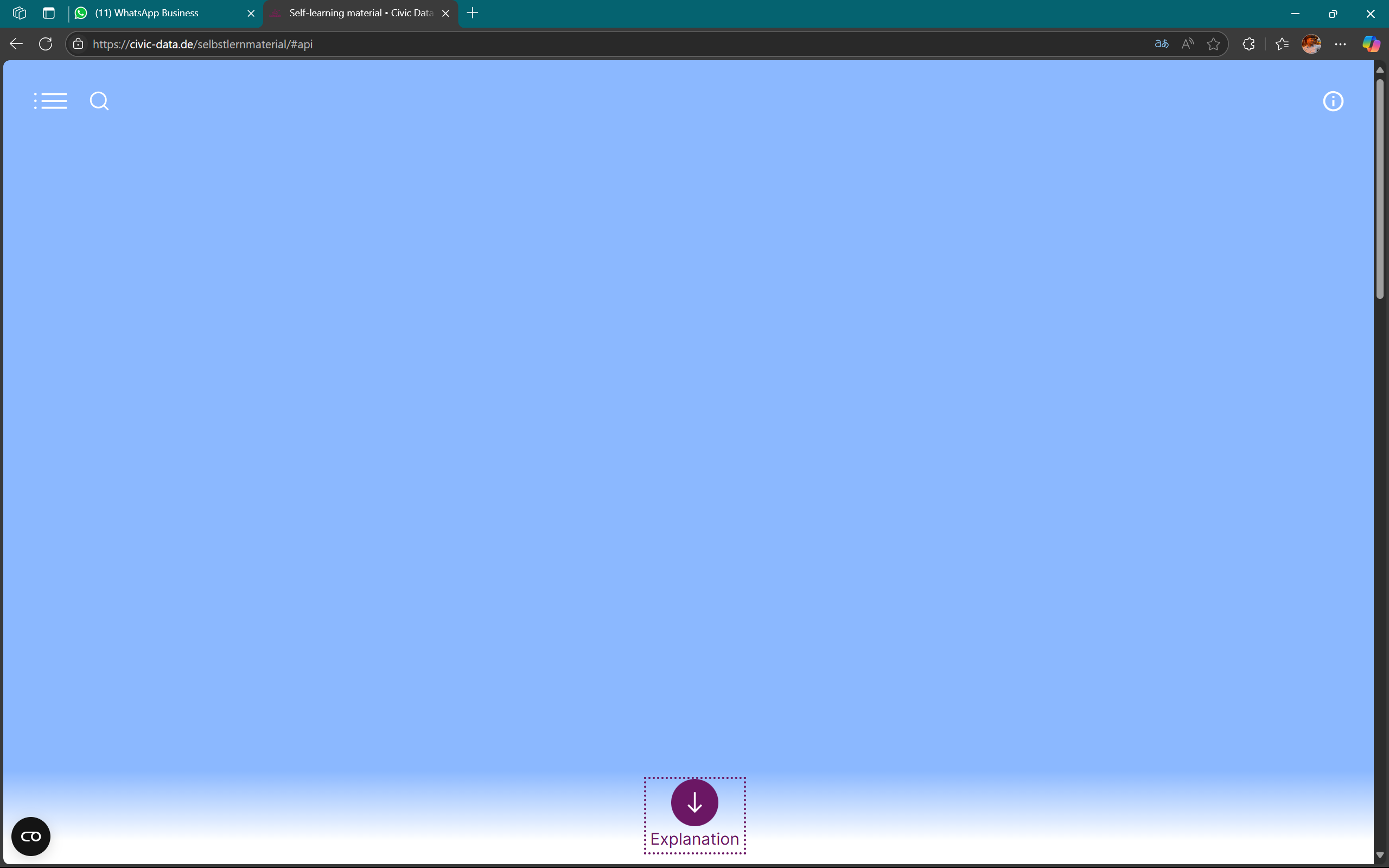This screenshot has height=868, width=1389.
Task: Open the info circle icon
Action: (x=1333, y=101)
